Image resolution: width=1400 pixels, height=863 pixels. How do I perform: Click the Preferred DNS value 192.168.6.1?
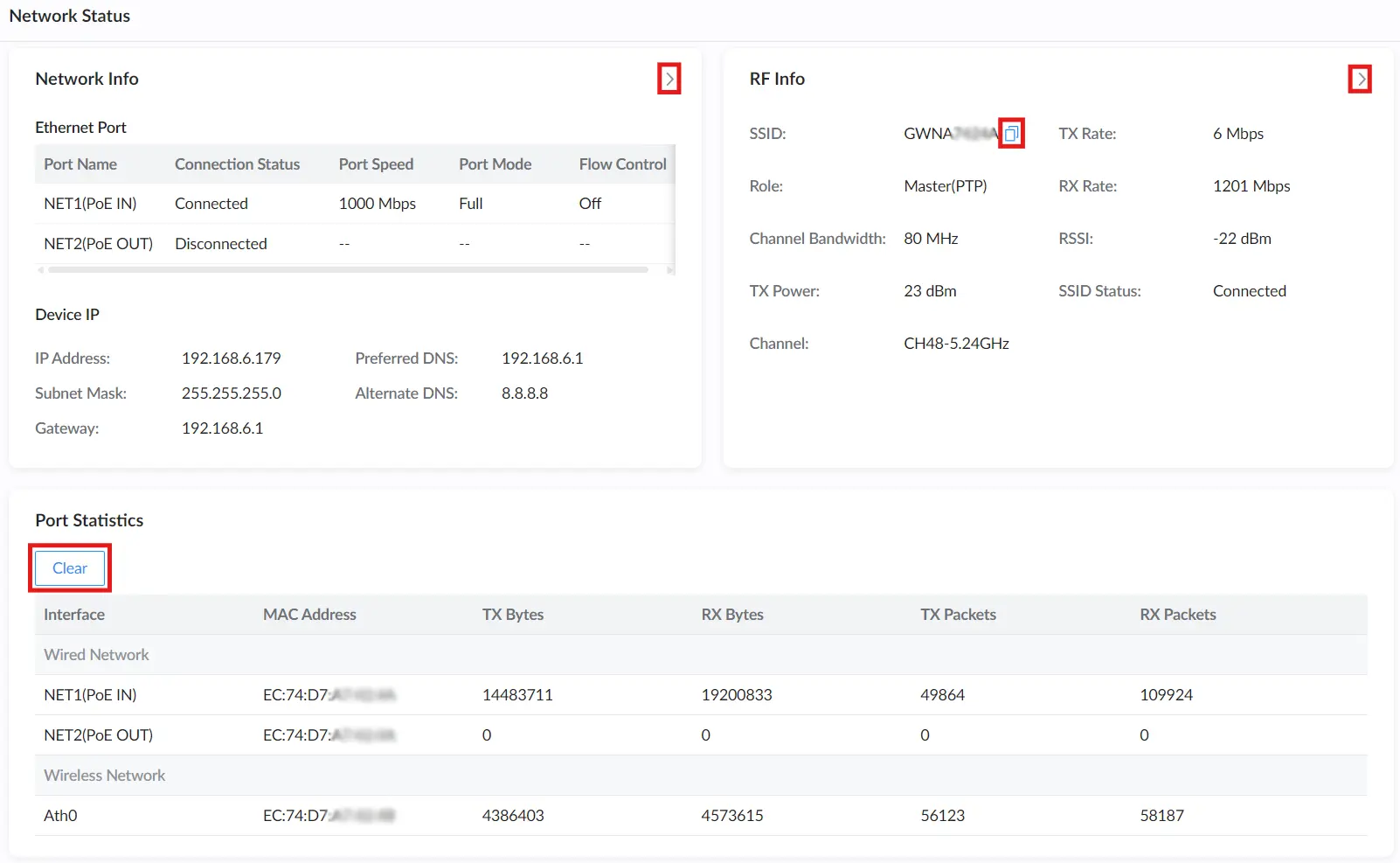coord(542,358)
